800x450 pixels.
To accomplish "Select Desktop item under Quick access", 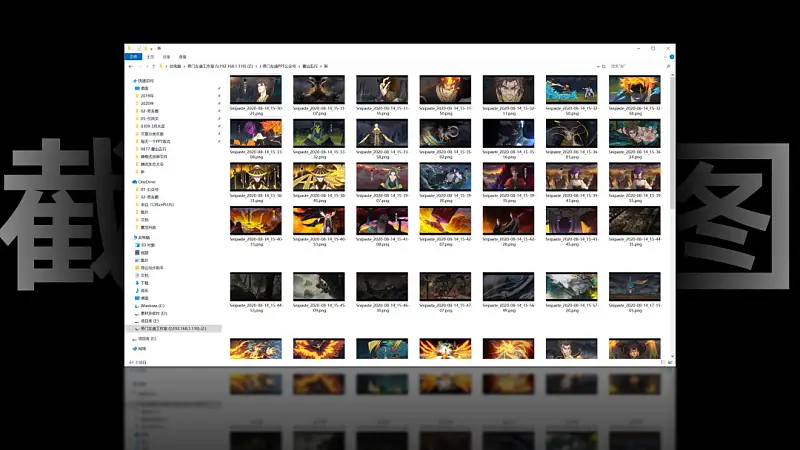I will [141, 88].
